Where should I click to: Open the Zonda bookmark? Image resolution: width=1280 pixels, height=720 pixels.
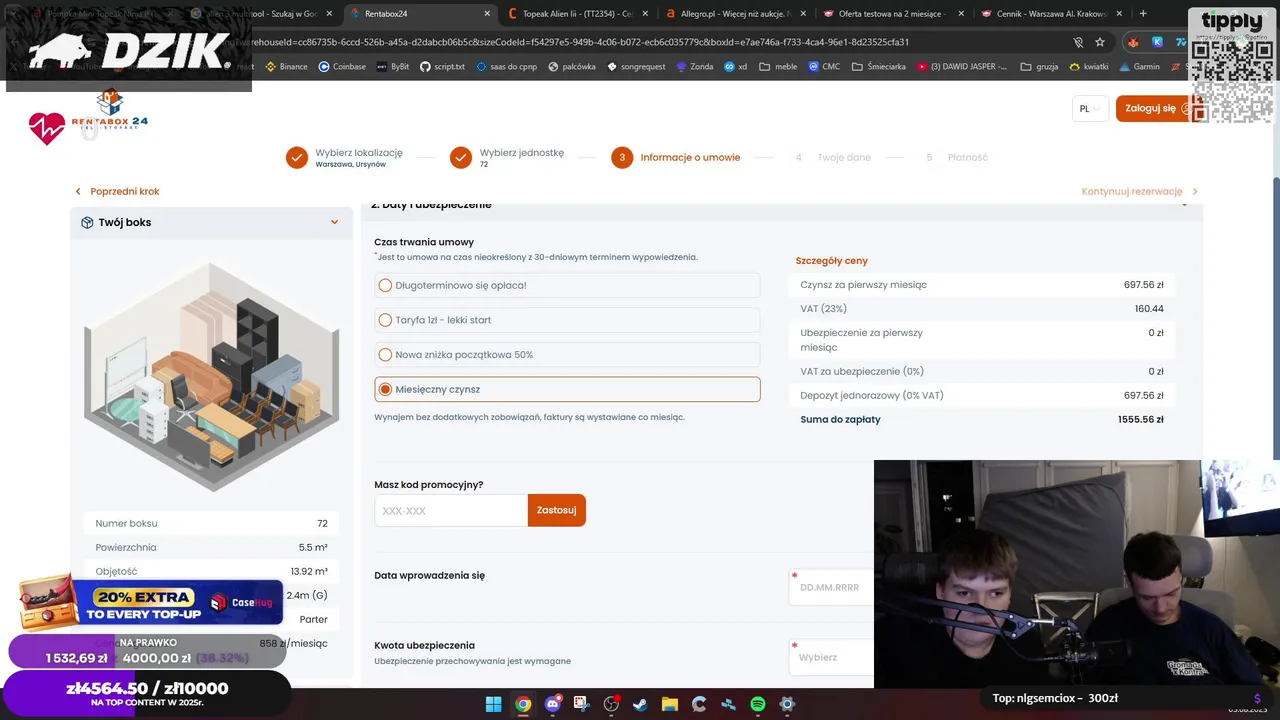695,67
